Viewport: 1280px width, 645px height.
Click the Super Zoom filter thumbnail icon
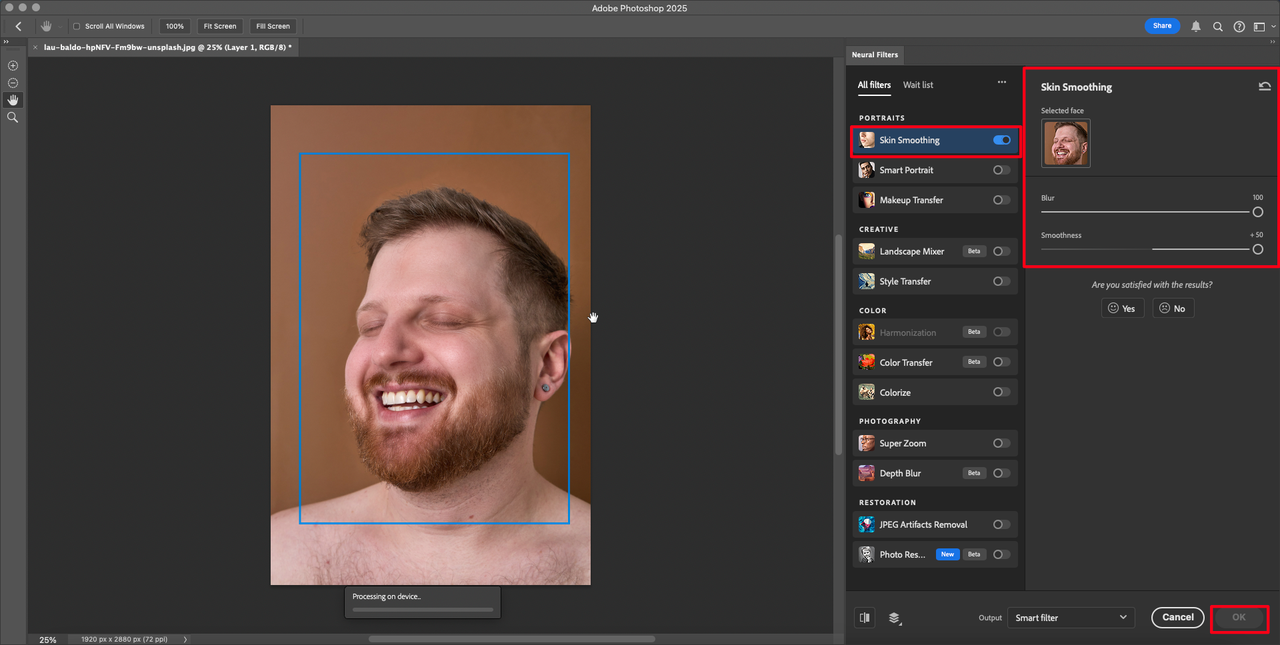pos(867,444)
